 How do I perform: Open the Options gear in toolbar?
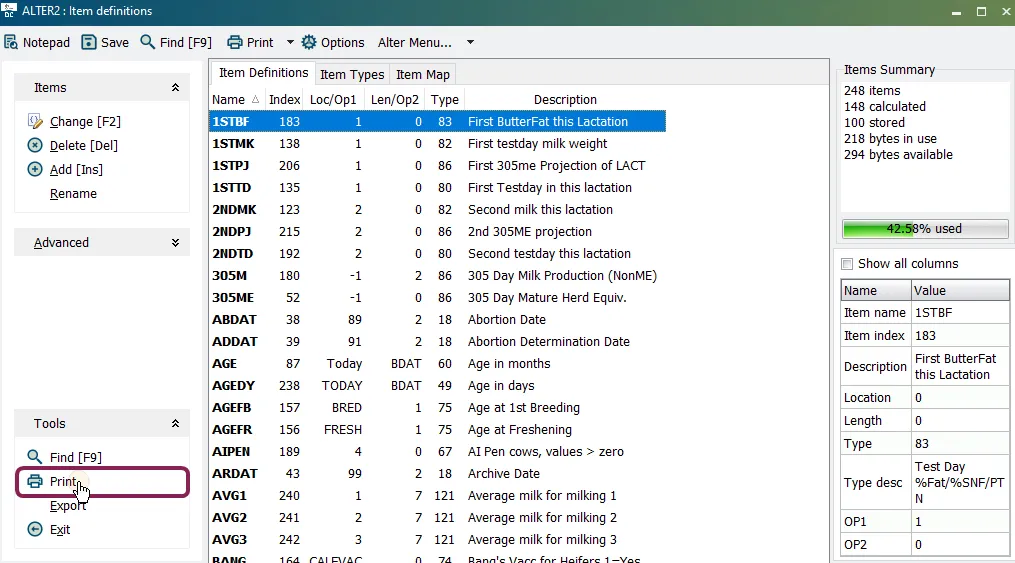point(309,43)
